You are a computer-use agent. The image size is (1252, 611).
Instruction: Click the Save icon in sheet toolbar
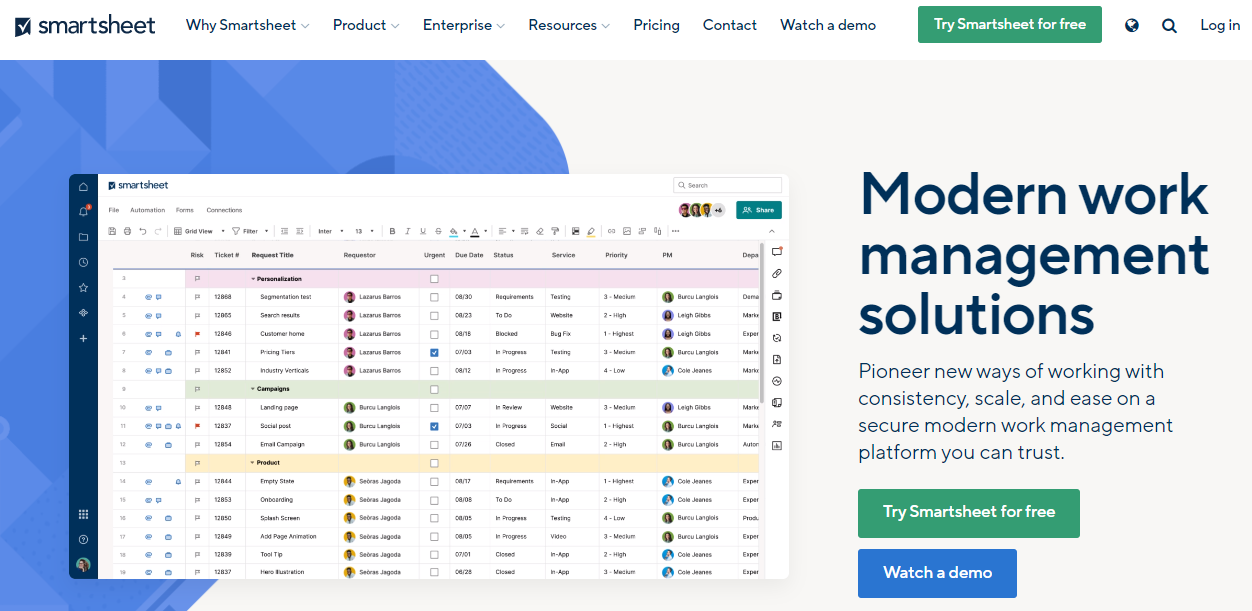(112, 231)
